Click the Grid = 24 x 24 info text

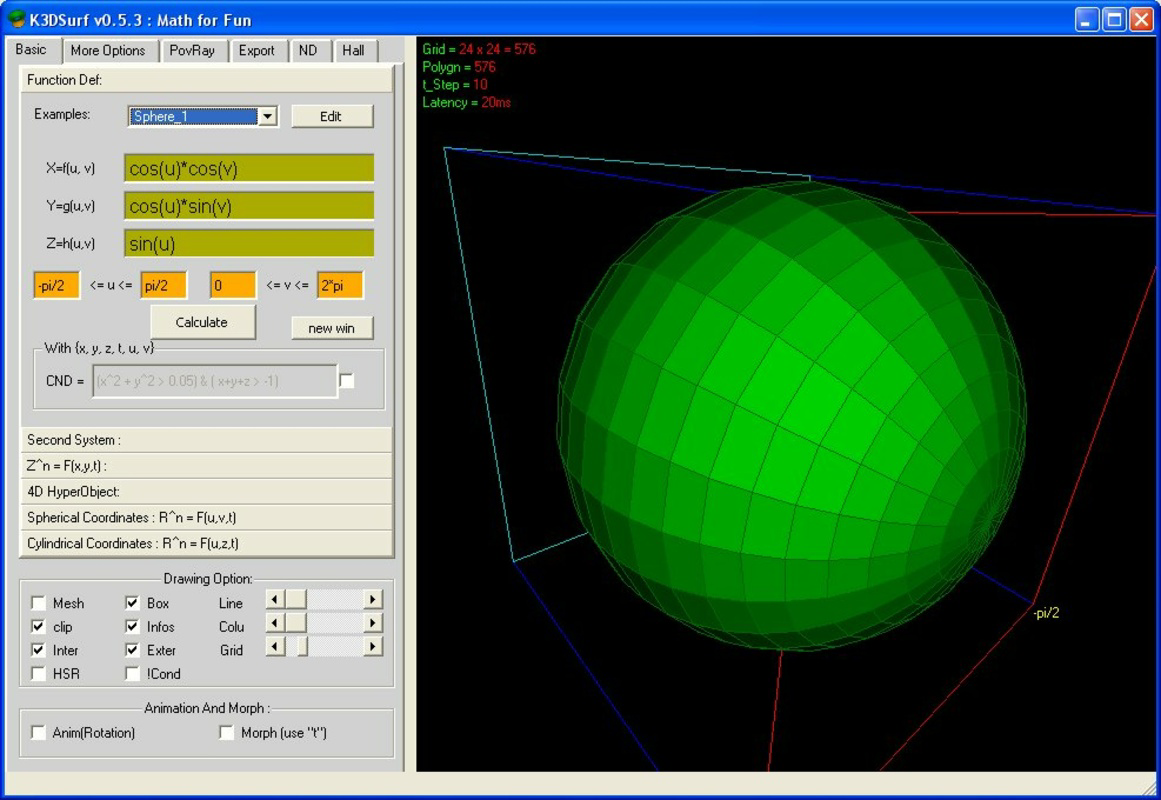click(x=479, y=49)
